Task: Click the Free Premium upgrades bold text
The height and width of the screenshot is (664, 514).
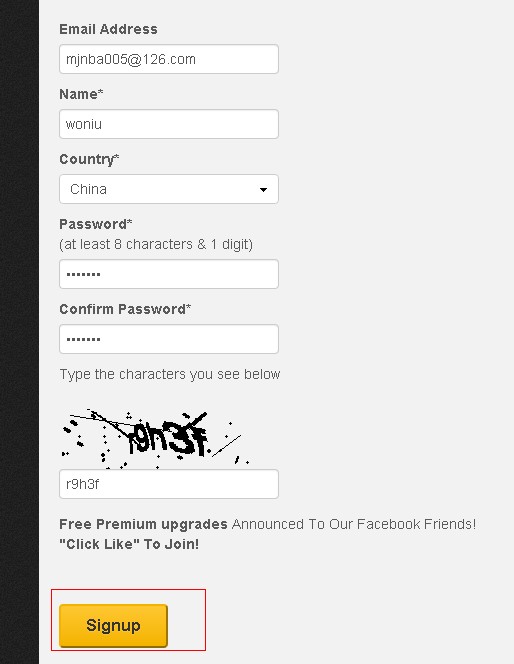Action: 144,524
